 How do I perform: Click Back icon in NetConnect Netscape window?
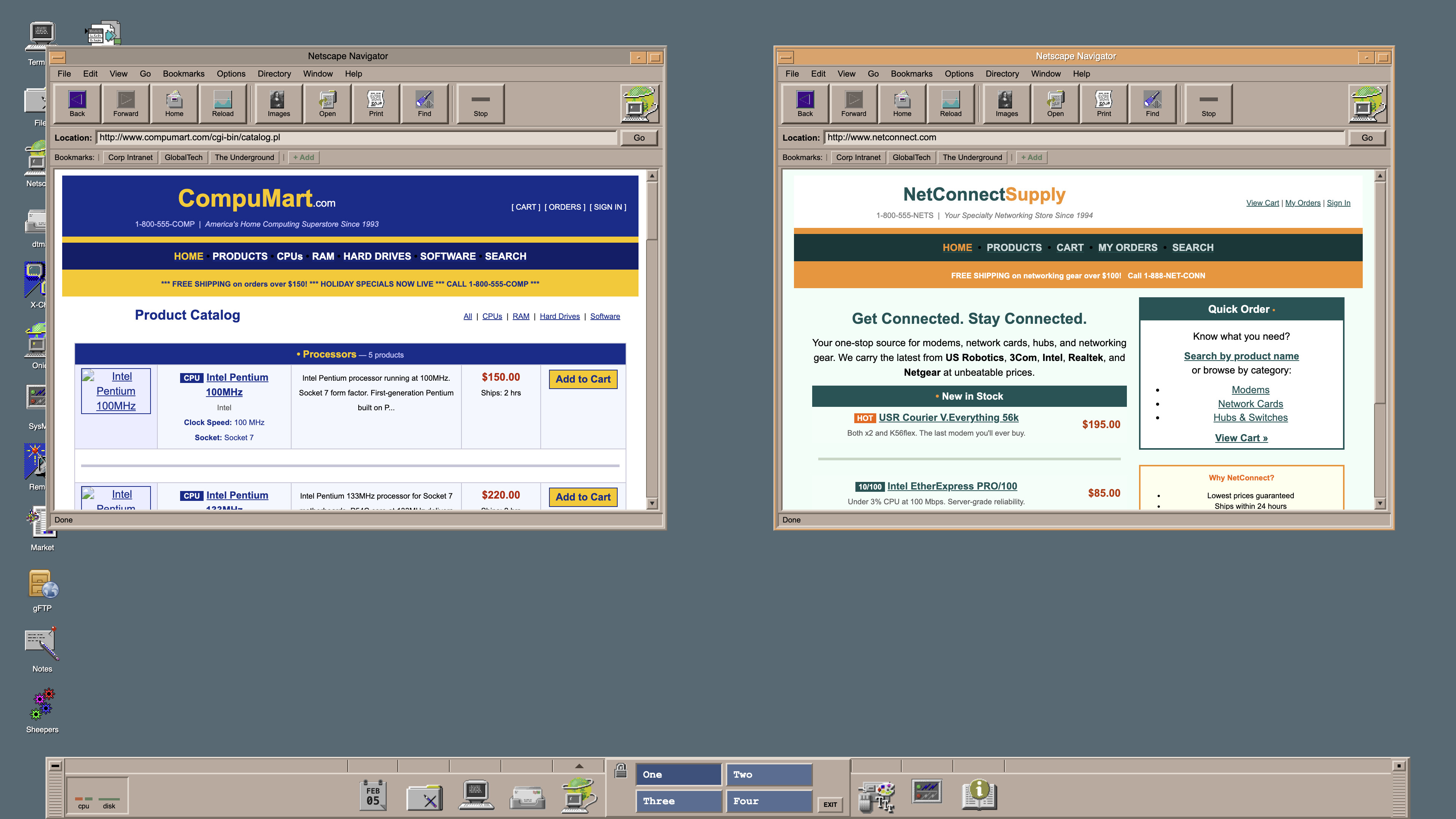click(805, 104)
